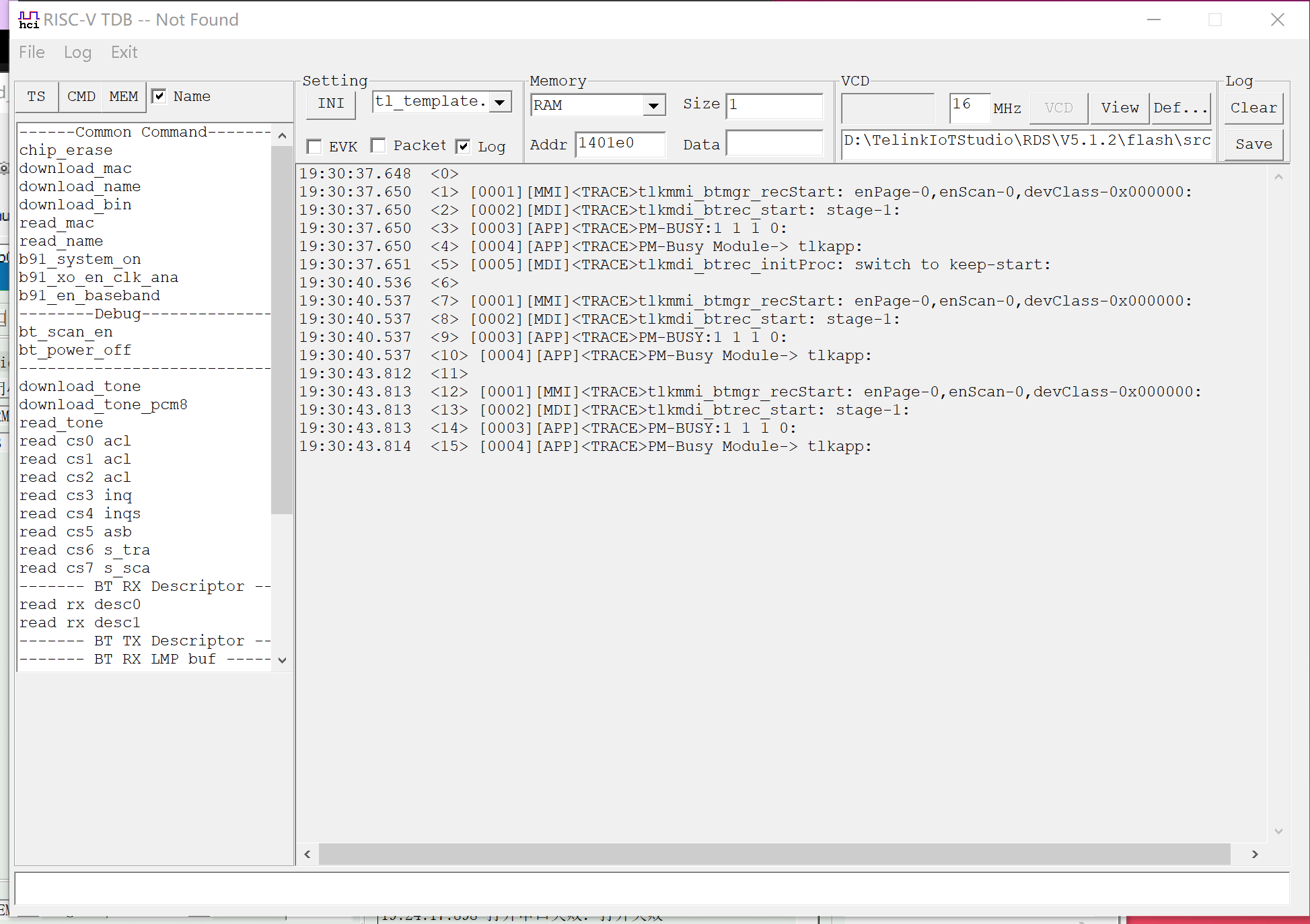Uncheck the Log checkbox

(463, 146)
